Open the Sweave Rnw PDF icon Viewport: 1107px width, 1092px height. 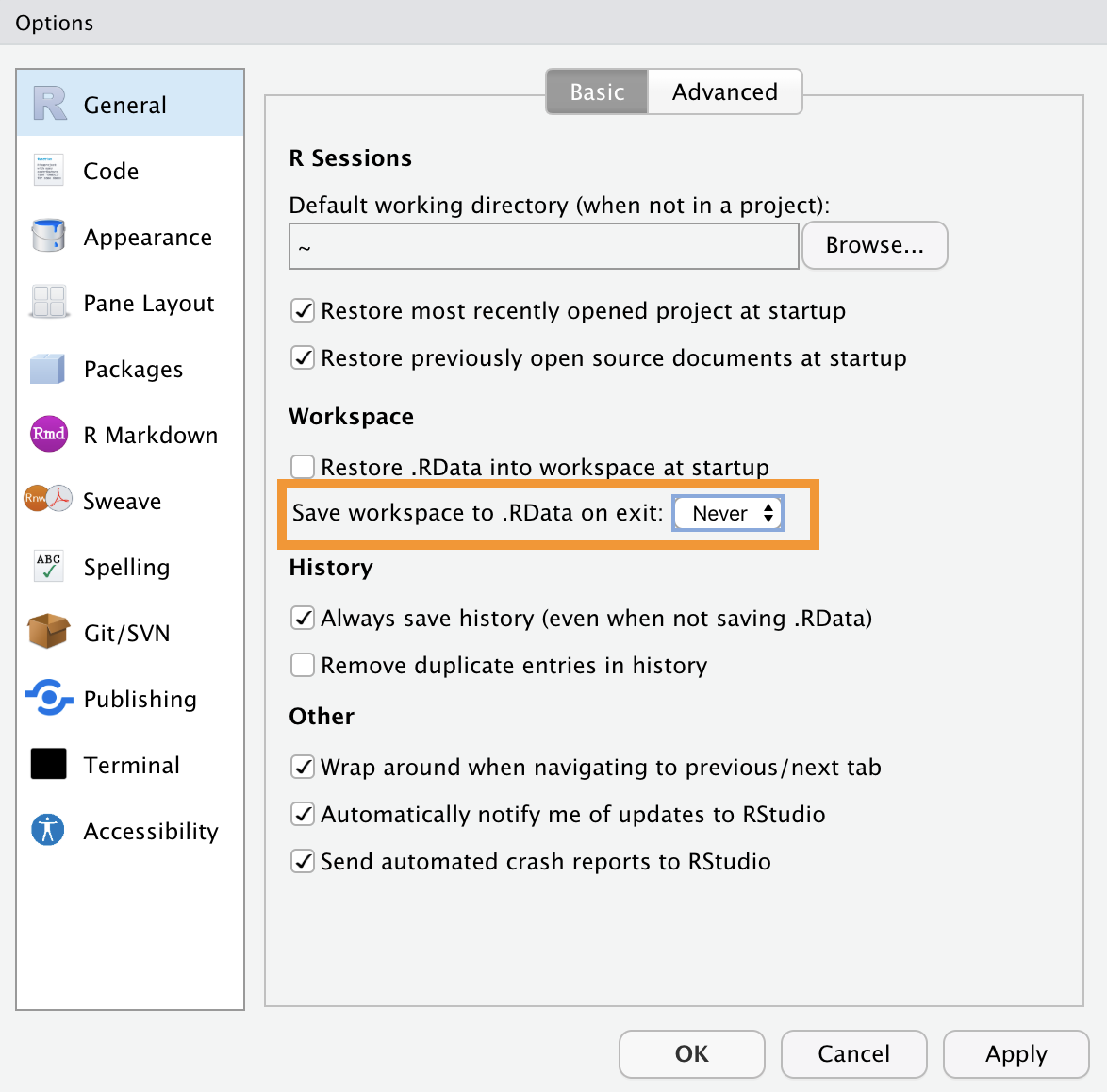coord(48,498)
